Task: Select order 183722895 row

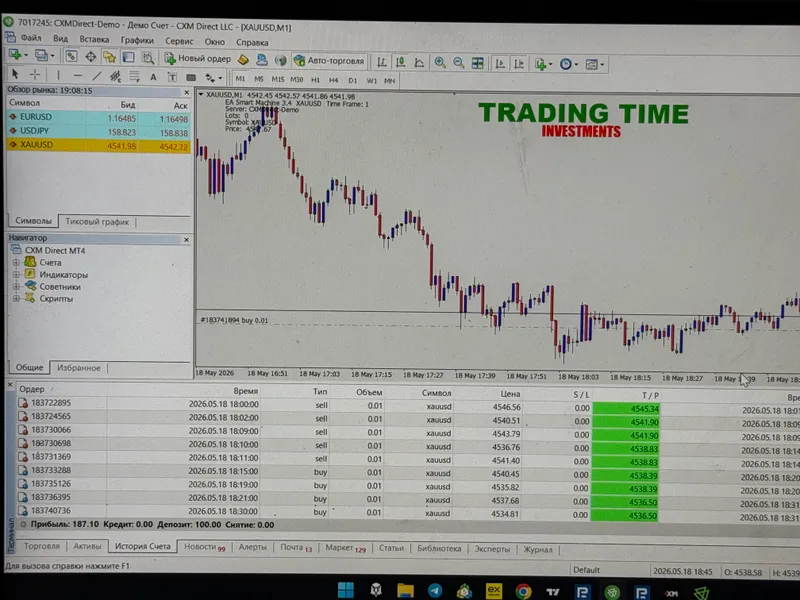Action: coord(408,405)
